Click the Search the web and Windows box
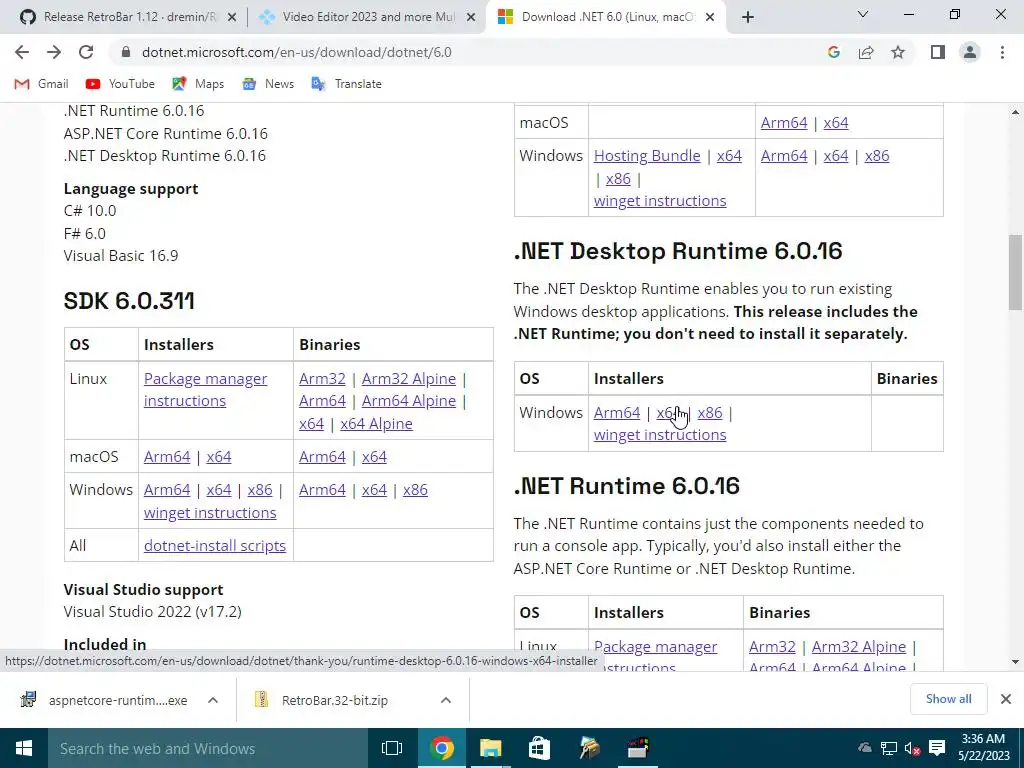Screen dimensions: 1024x768 tap(208, 748)
